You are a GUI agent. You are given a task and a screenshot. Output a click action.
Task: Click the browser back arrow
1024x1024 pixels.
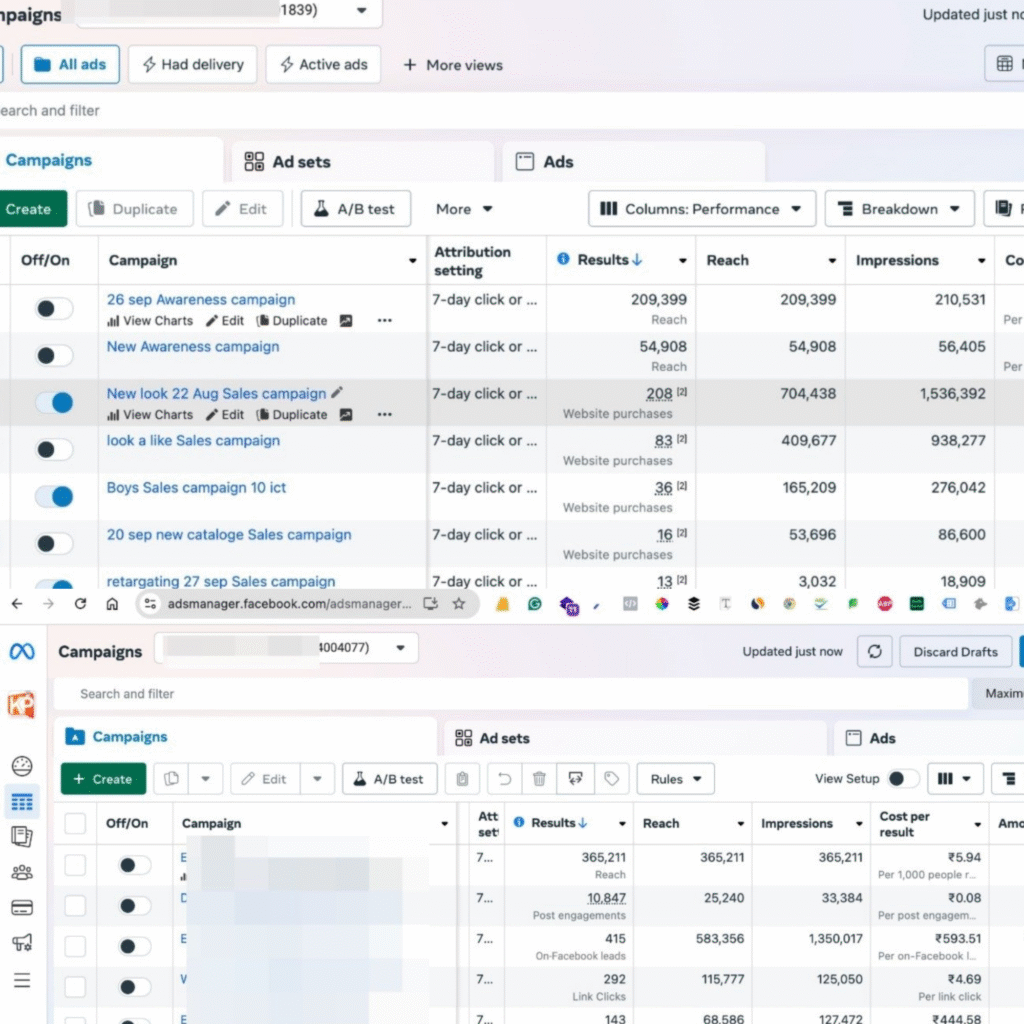coord(17,603)
